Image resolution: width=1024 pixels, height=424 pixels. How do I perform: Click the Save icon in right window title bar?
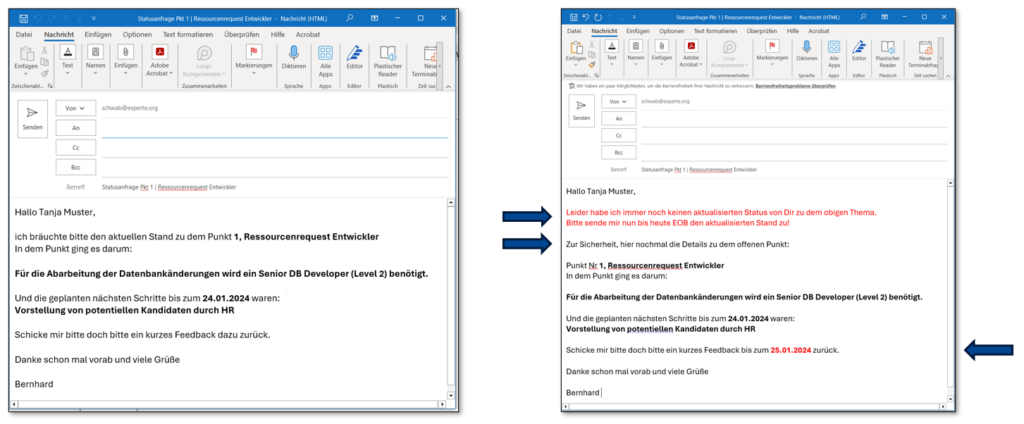click(573, 16)
